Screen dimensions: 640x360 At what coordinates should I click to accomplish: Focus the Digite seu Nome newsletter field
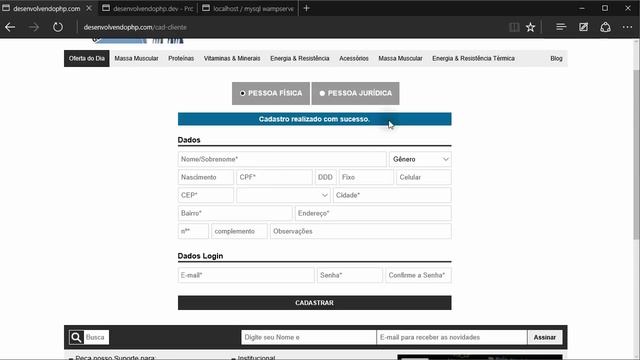coord(309,337)
